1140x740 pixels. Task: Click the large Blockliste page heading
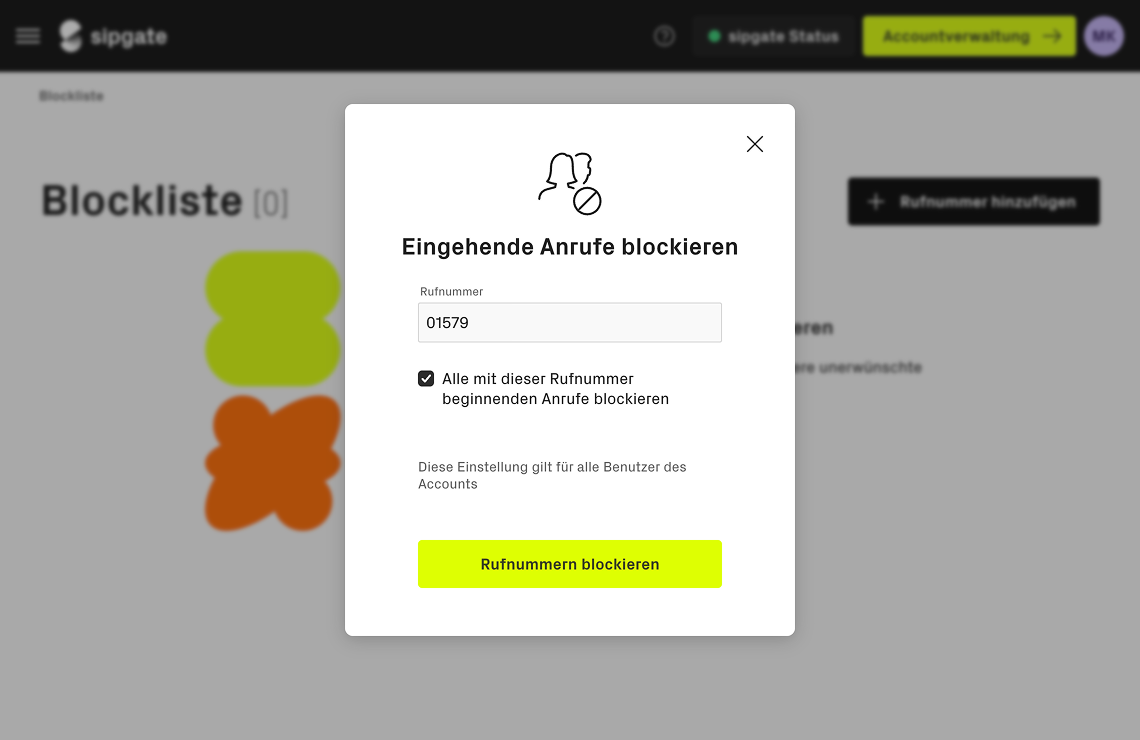tap(142, 201)
